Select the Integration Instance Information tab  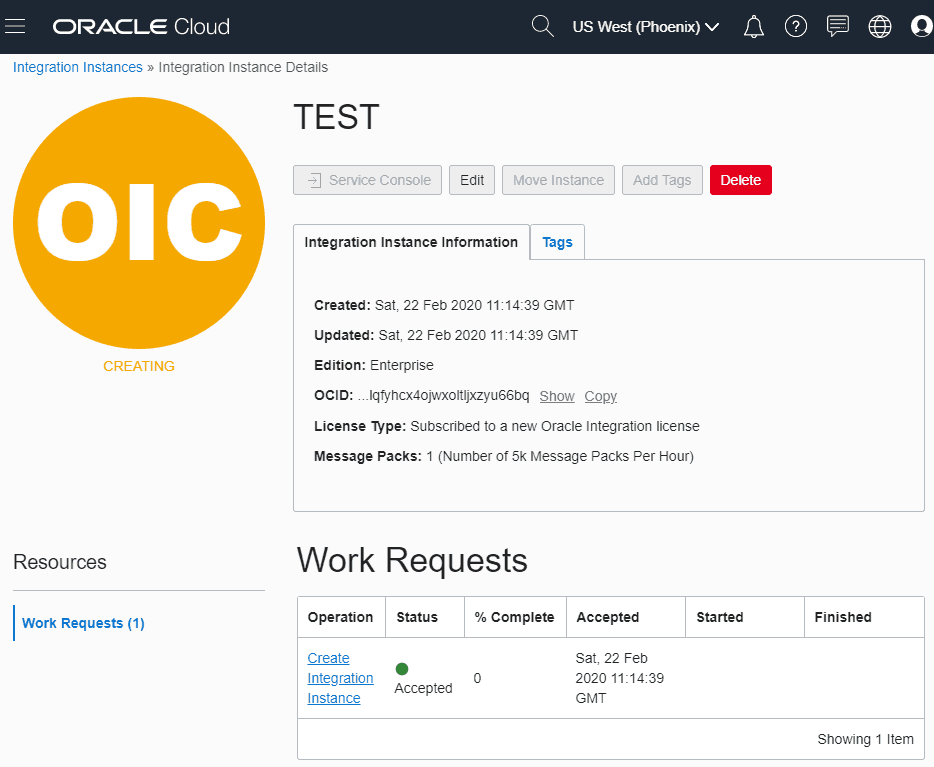[410, 242]
